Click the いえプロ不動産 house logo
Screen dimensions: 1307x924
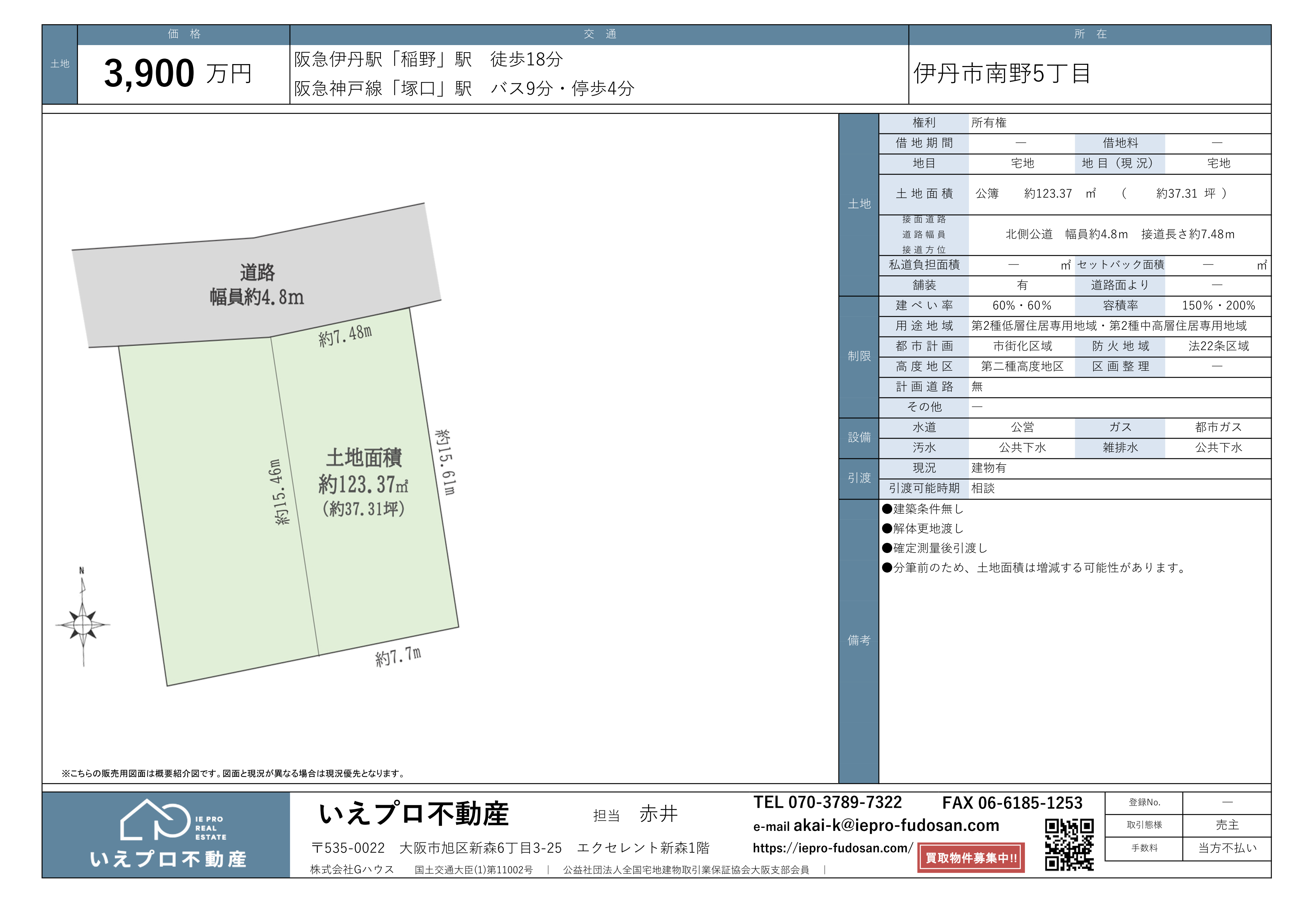[155, 820]
